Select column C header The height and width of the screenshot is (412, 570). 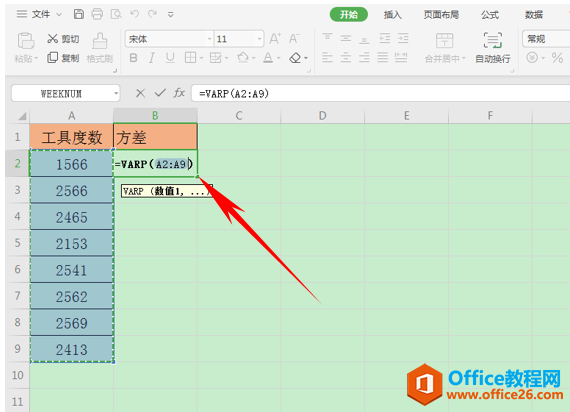pos(239,116)
